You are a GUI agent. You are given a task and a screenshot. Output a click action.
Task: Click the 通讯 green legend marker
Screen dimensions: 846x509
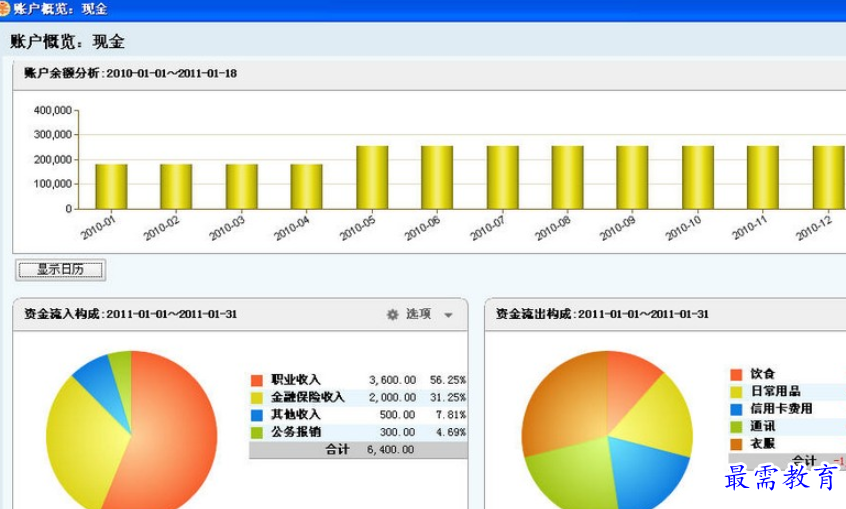(x=736, y=426)
